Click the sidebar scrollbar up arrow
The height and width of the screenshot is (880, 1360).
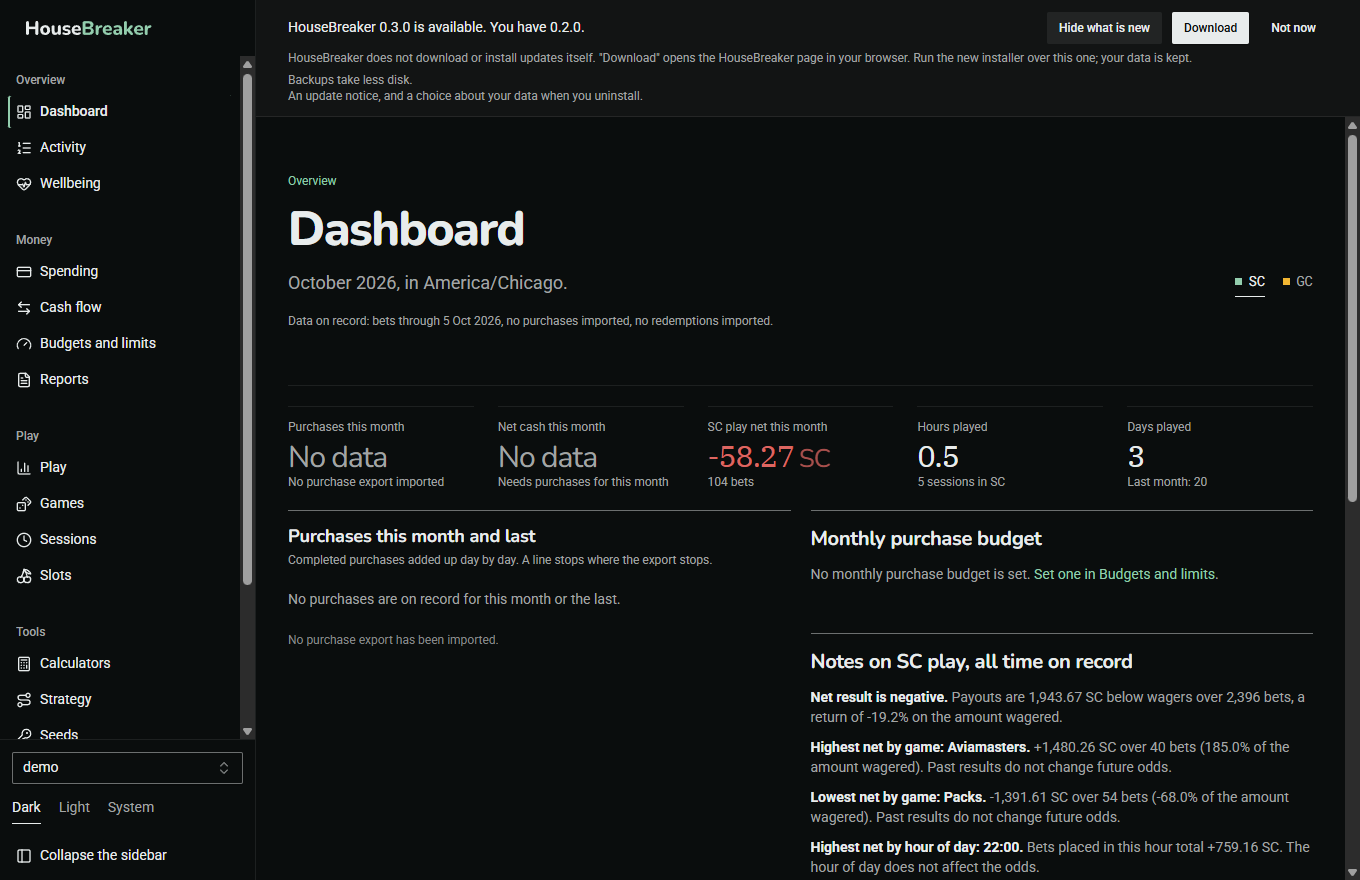pyautogui.click(x=248, y=64)
